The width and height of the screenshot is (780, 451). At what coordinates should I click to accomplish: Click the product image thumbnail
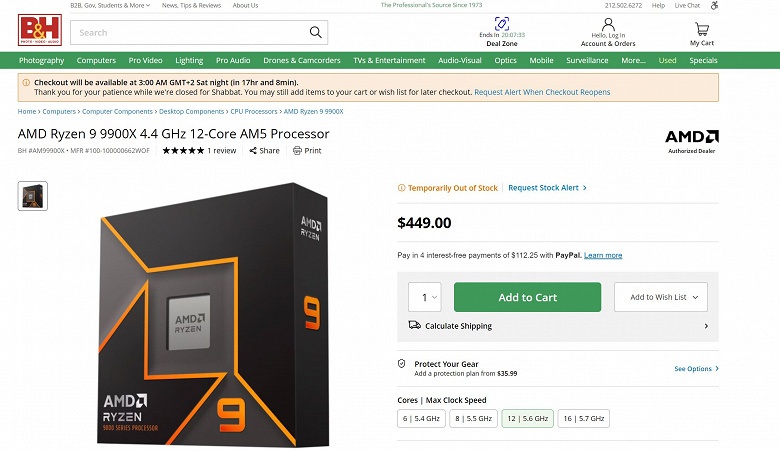[33, 195]
